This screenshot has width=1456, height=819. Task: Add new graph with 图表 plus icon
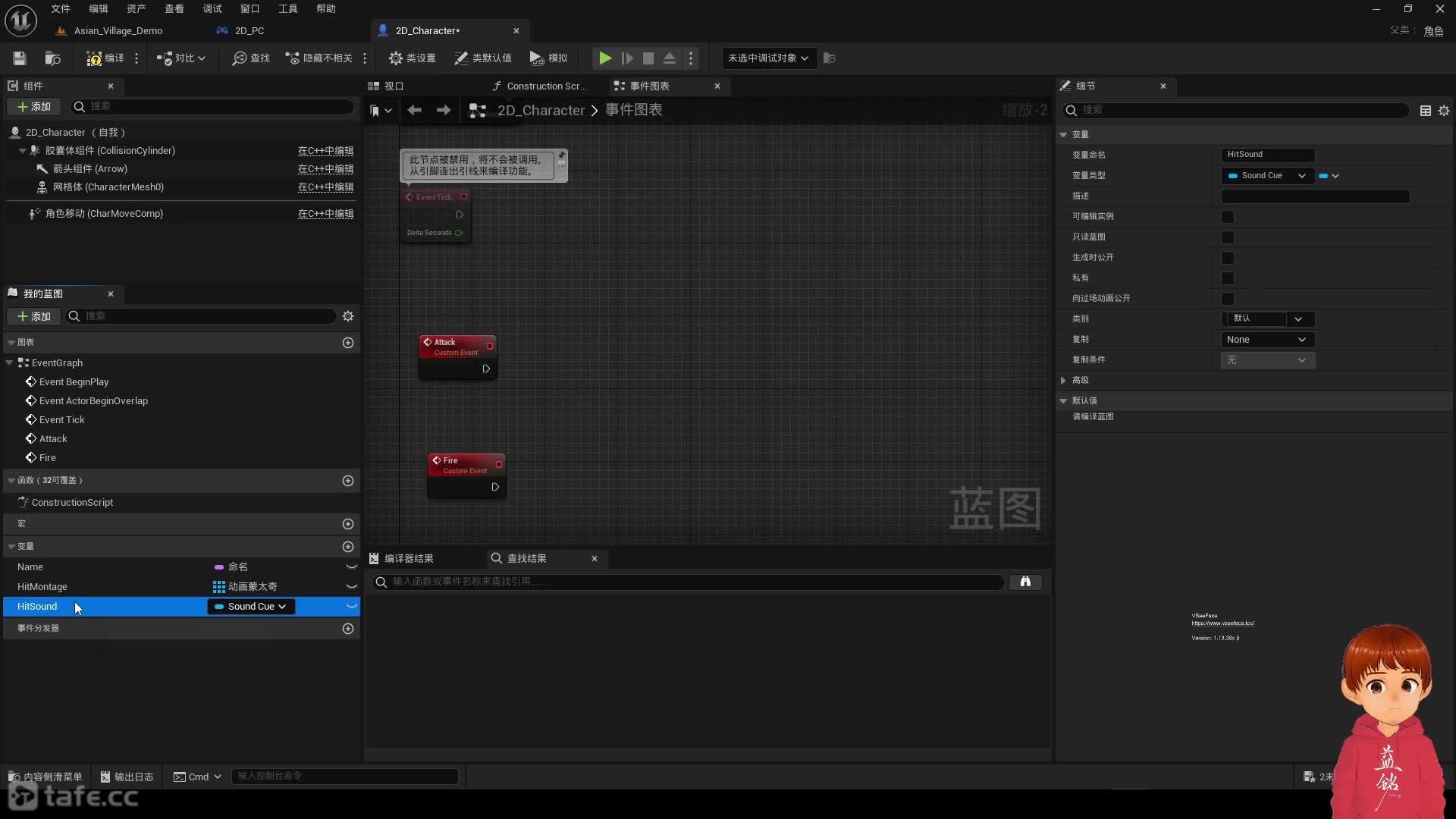(x=348, y=344)
